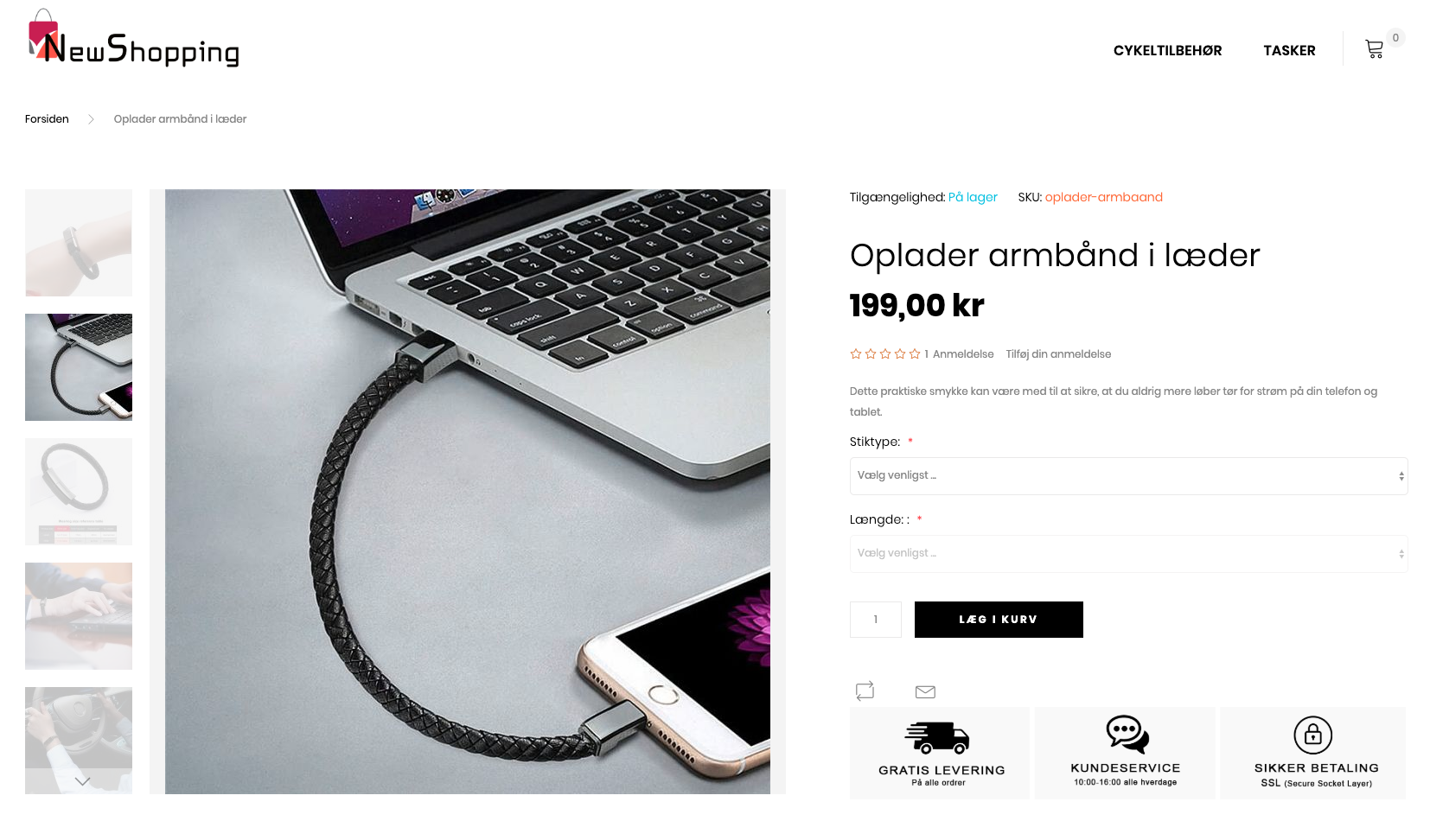
Task: Click the Læg i kurv button
Action: point(999,620)
